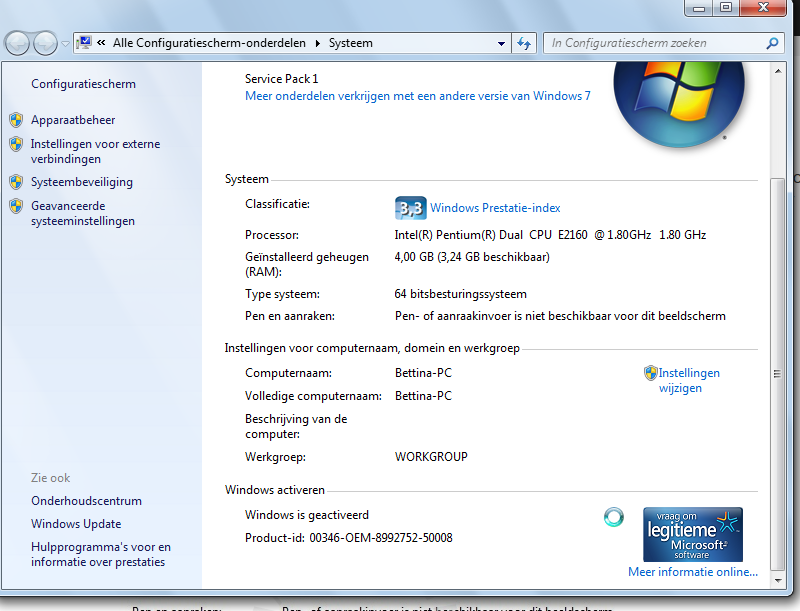This screenshot has width=800, height=611.
Task: Click the computer icon in address bar
Action: 84,42
